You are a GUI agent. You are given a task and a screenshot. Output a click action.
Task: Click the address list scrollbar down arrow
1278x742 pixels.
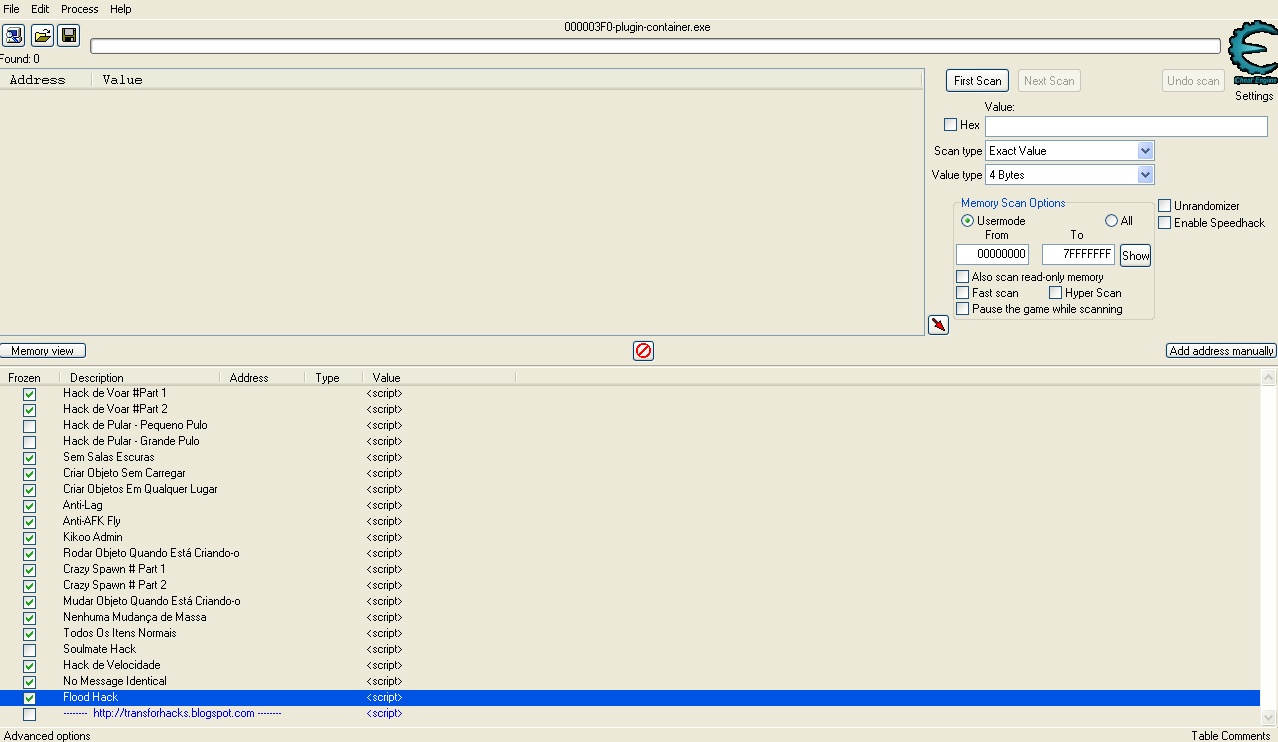coord(1269,717)
